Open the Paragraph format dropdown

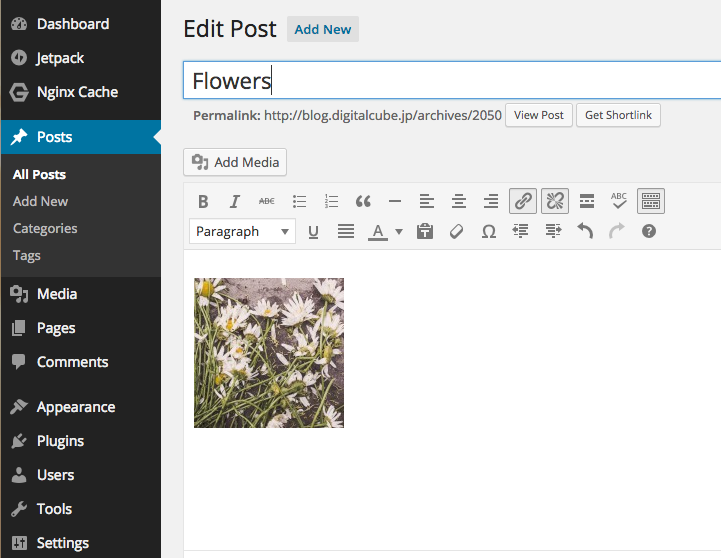[242, 231]
